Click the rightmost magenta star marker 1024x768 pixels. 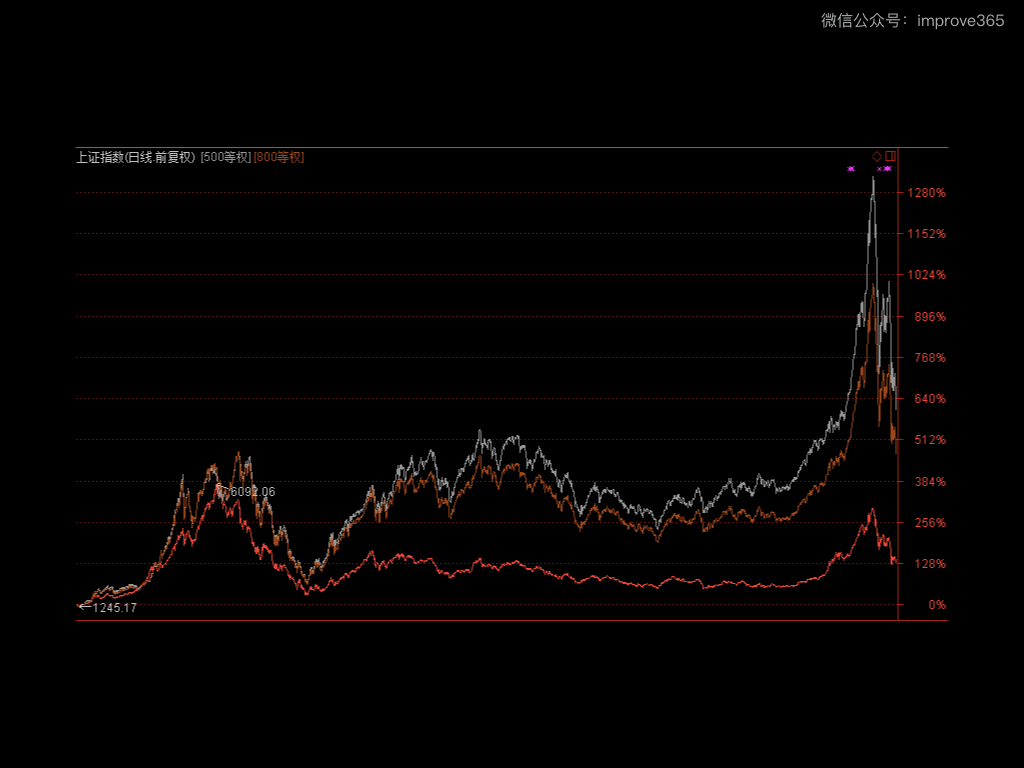[888, 169]
